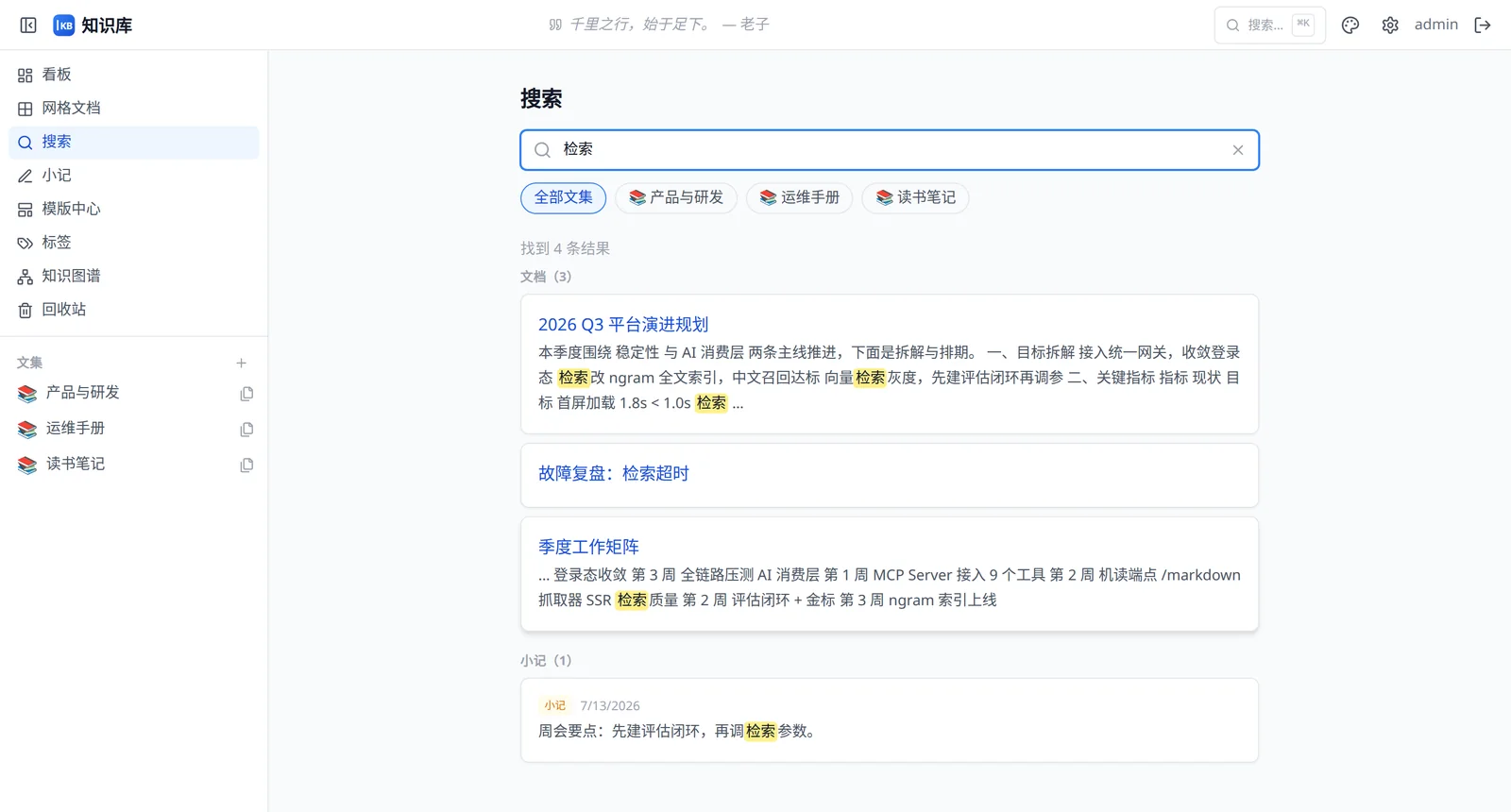Click the 文集 sidebar section label
This screenshot has height=812, width=1511.
coord(29,363)
